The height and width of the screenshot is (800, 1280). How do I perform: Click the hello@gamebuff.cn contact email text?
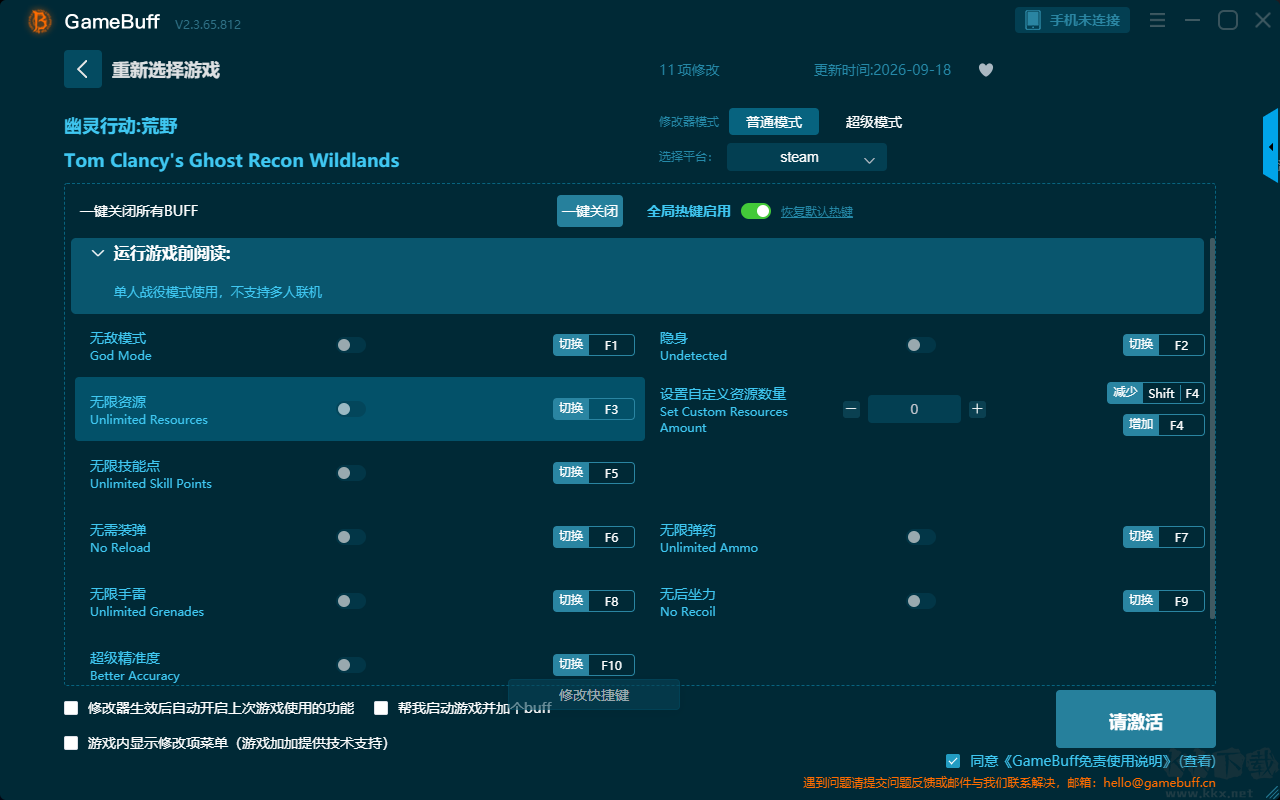(1159, 782)
